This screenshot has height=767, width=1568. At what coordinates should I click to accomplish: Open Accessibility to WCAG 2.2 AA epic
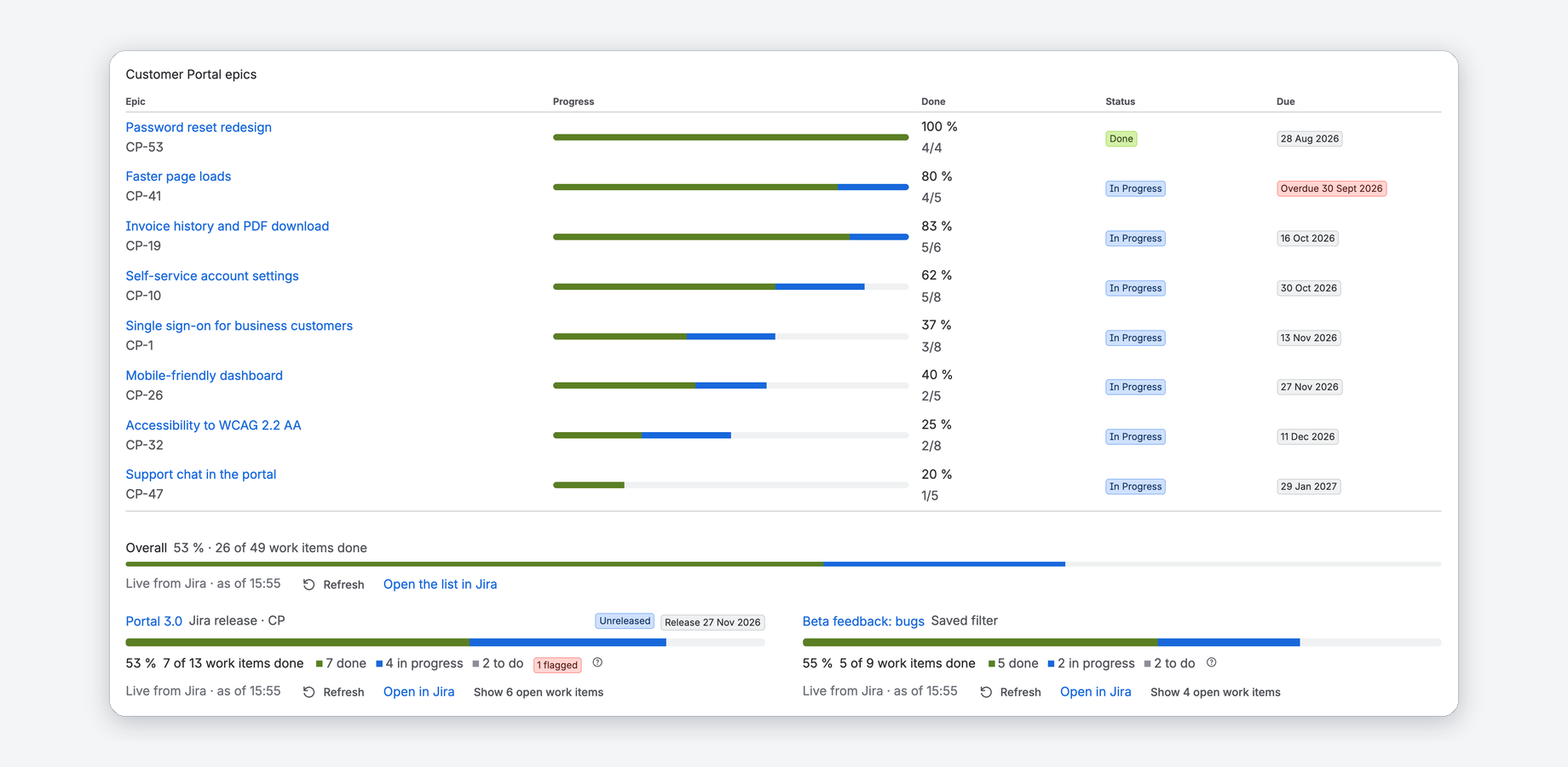[213, 425]
